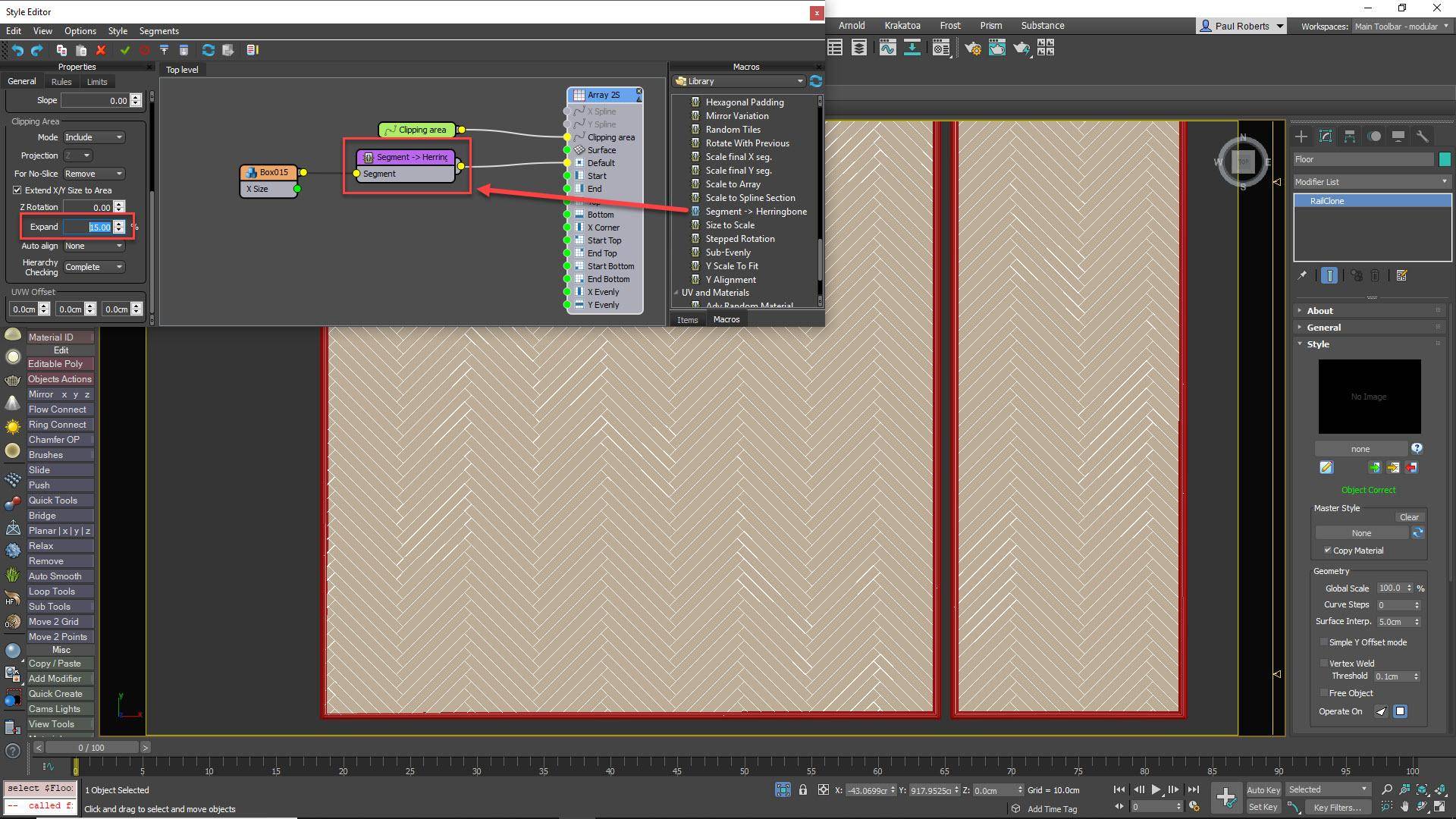Enable the Vertex Weld checkbox
This screenshot has width=1456, height=819.
1324,663
